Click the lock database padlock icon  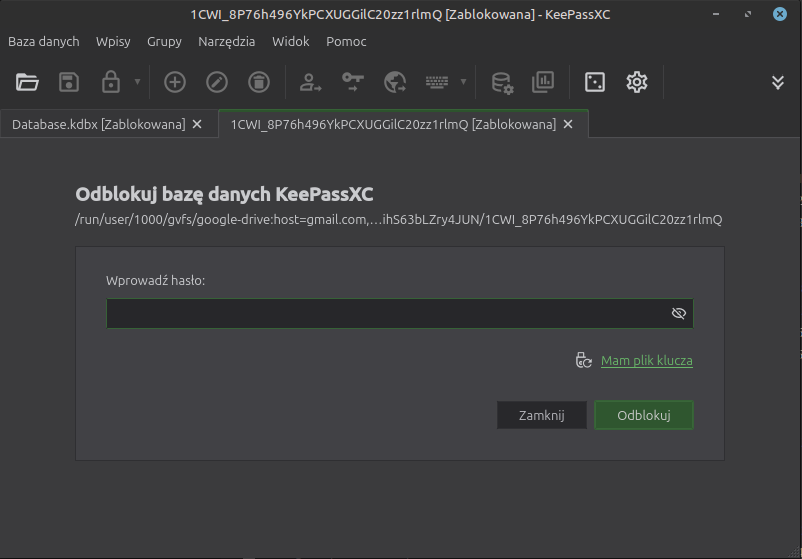tap(111, 82)
